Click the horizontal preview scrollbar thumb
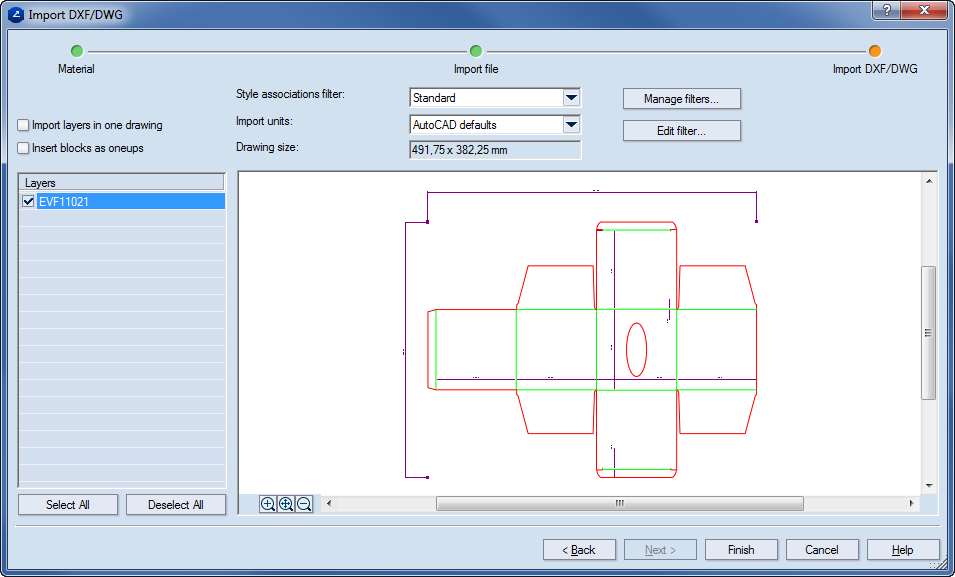The height and width of the screenshot is (577, 955). [619, 504]
